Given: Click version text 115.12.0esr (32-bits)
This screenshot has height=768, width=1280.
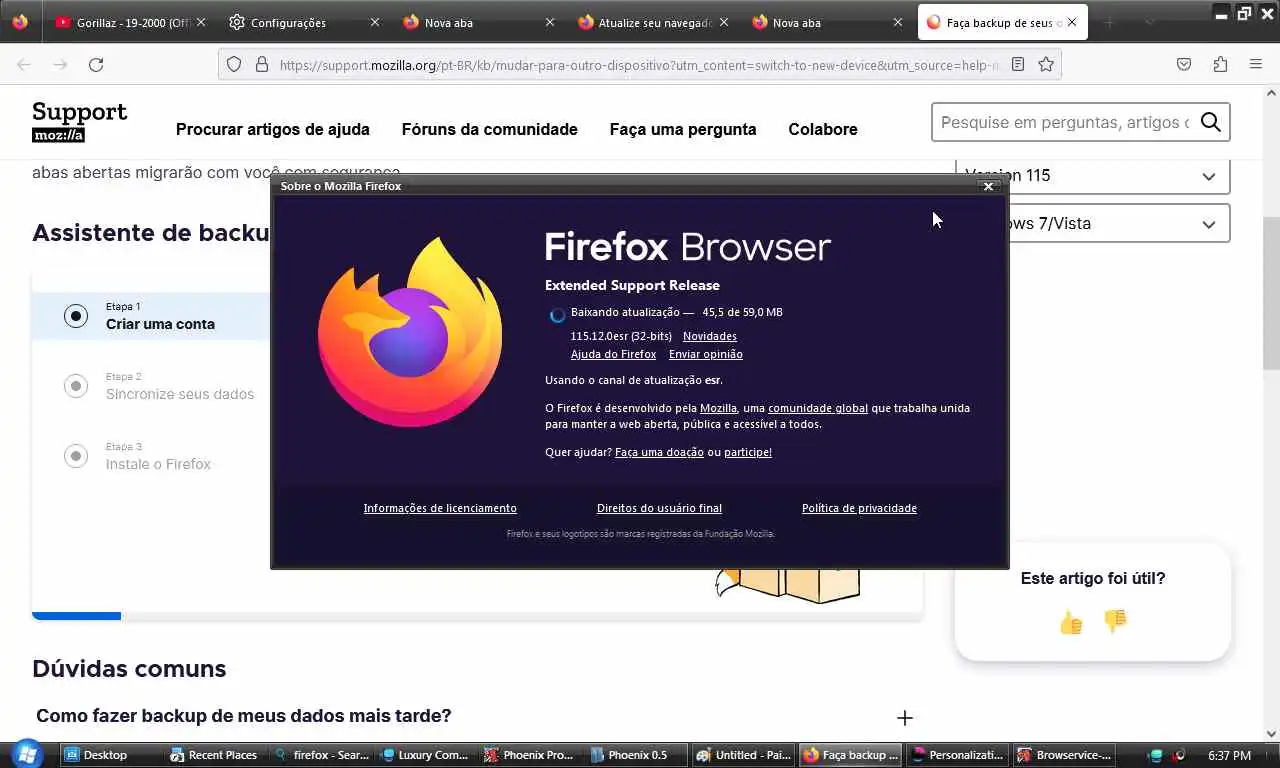Looking at the screenshot, I should point(621,336).
